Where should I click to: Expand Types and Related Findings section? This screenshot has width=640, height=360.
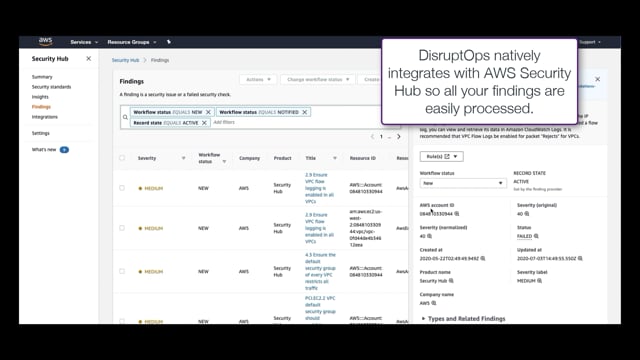pos(464,319)
